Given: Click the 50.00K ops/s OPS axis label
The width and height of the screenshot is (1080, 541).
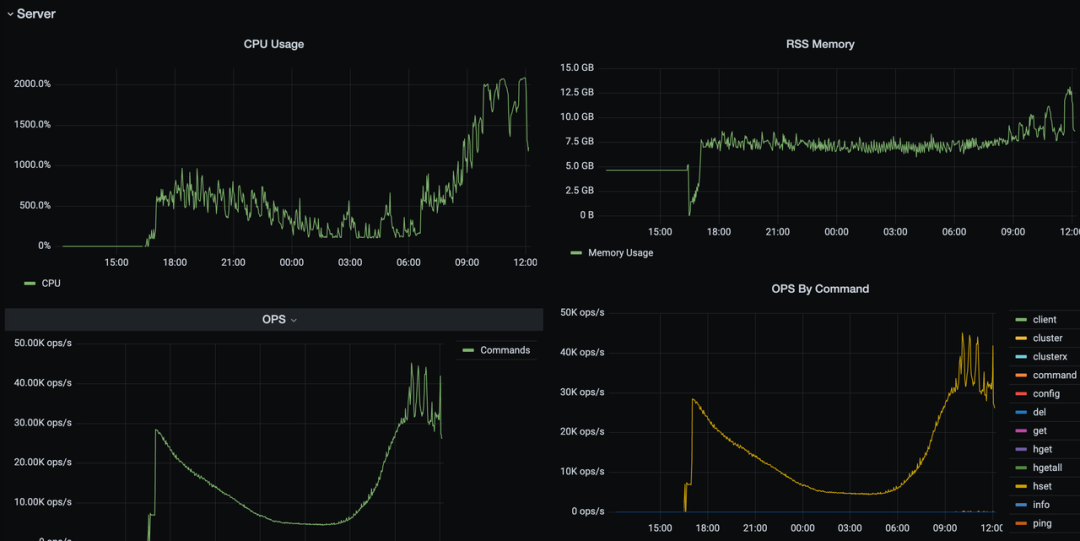Looking at the screenshot, I should pos(43,343).
